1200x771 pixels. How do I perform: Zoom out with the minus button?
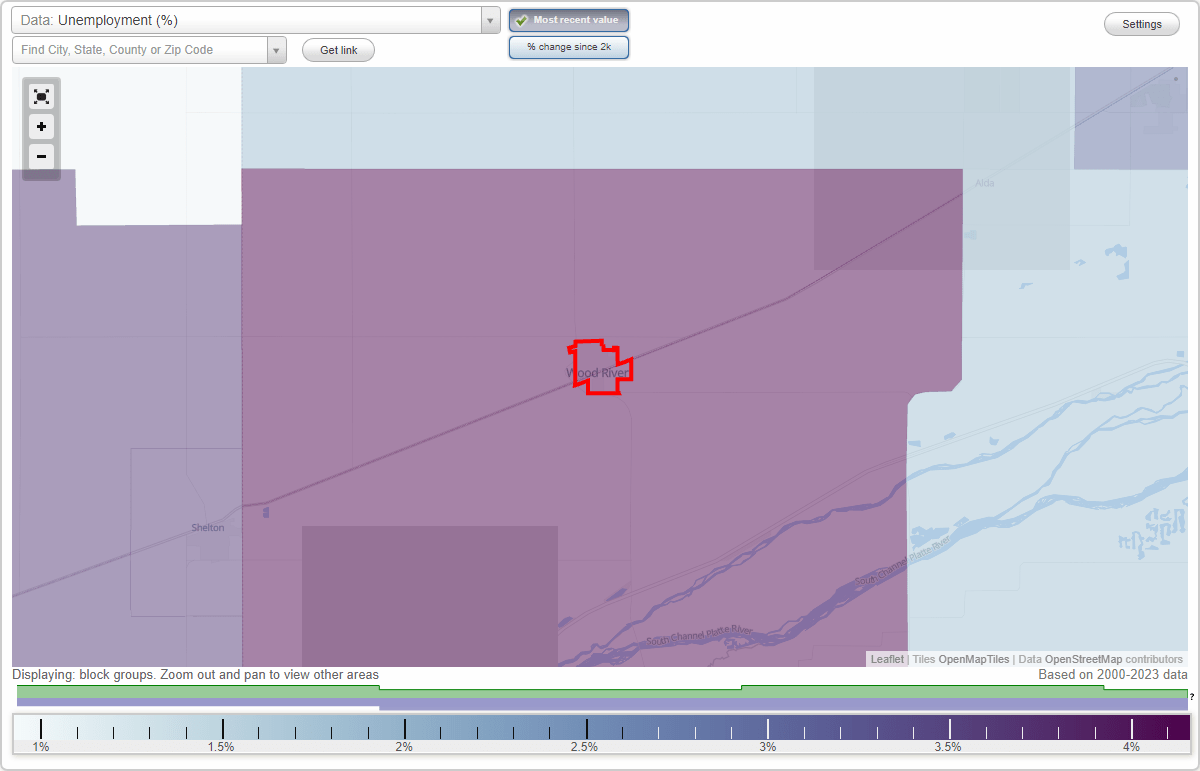[41, 157]
